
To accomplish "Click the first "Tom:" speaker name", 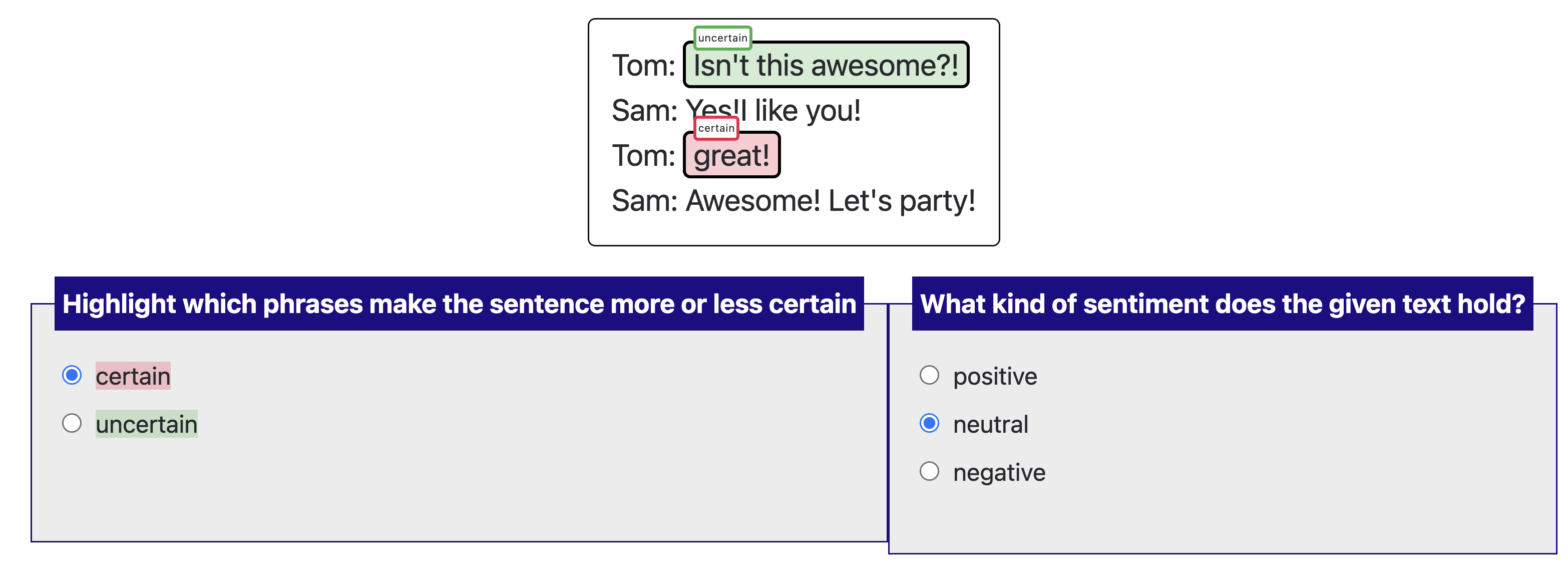I will coord(643,66).
